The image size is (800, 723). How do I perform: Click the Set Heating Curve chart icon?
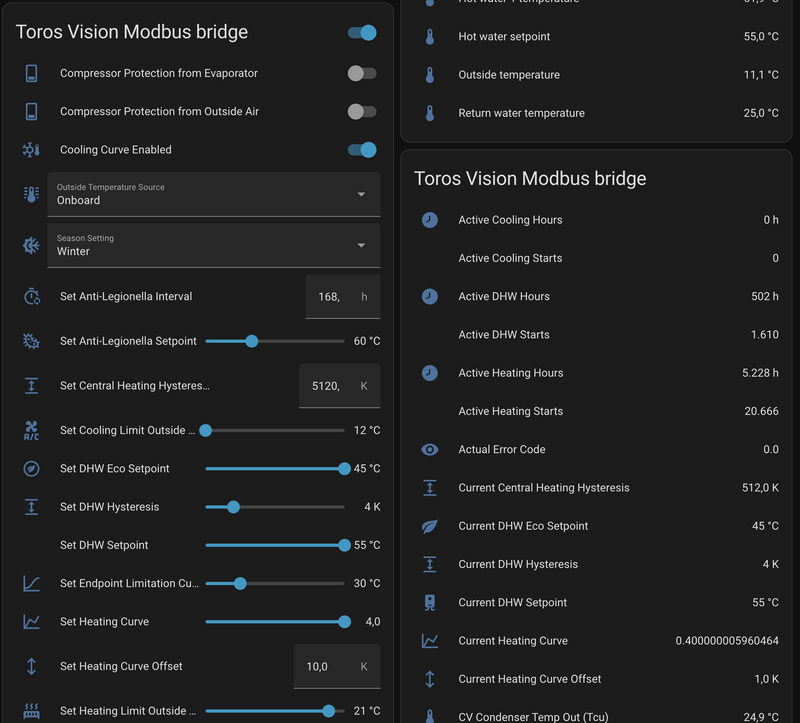[31, 622]
